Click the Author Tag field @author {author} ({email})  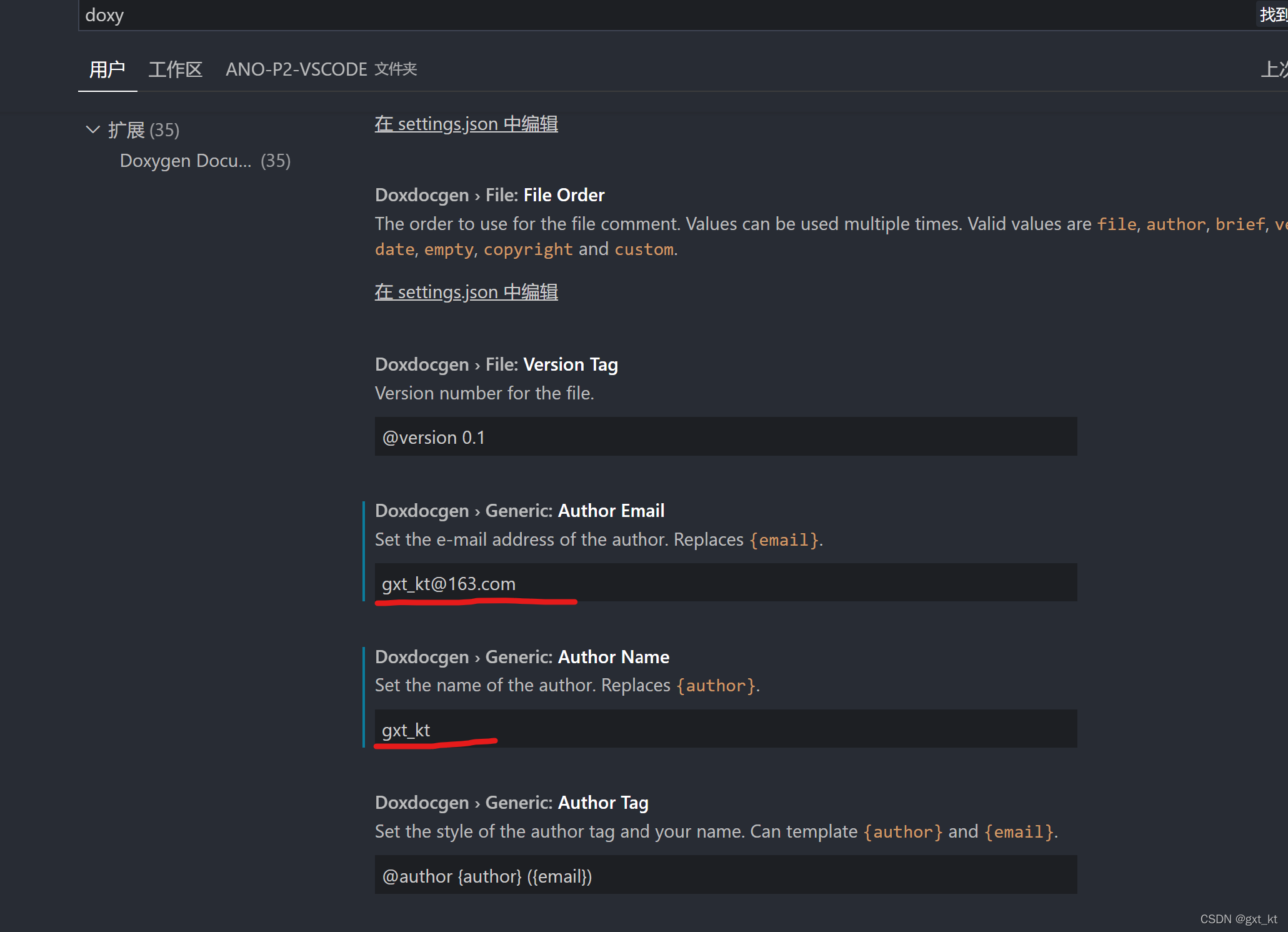coord(726,875)
